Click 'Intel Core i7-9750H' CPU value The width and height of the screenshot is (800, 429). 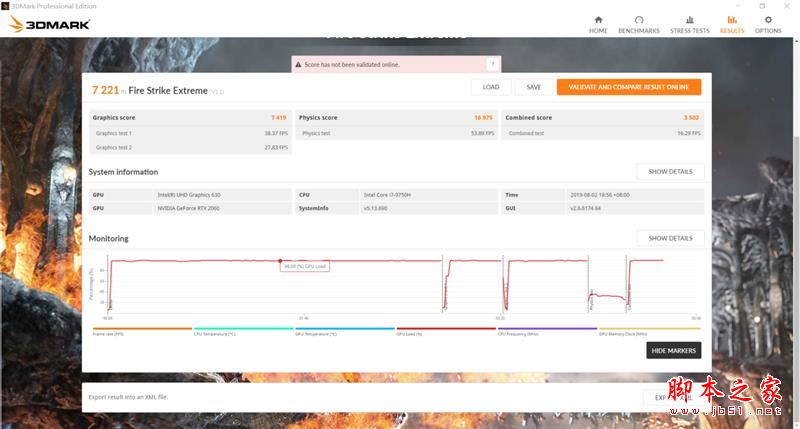point(387,195)
